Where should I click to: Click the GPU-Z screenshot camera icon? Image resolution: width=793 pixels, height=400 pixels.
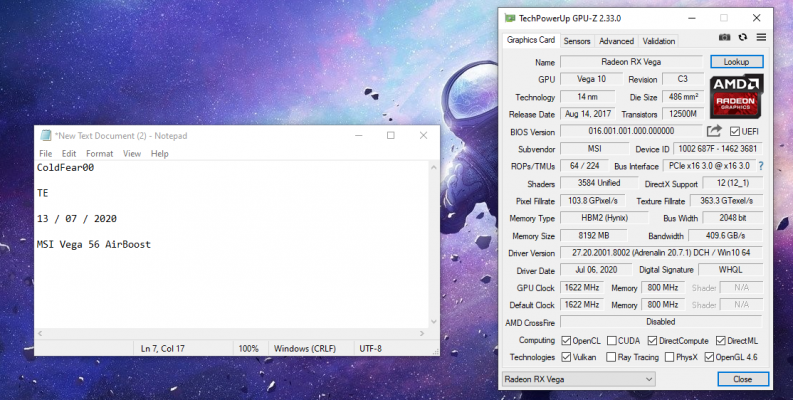click(x=724, y=37)
